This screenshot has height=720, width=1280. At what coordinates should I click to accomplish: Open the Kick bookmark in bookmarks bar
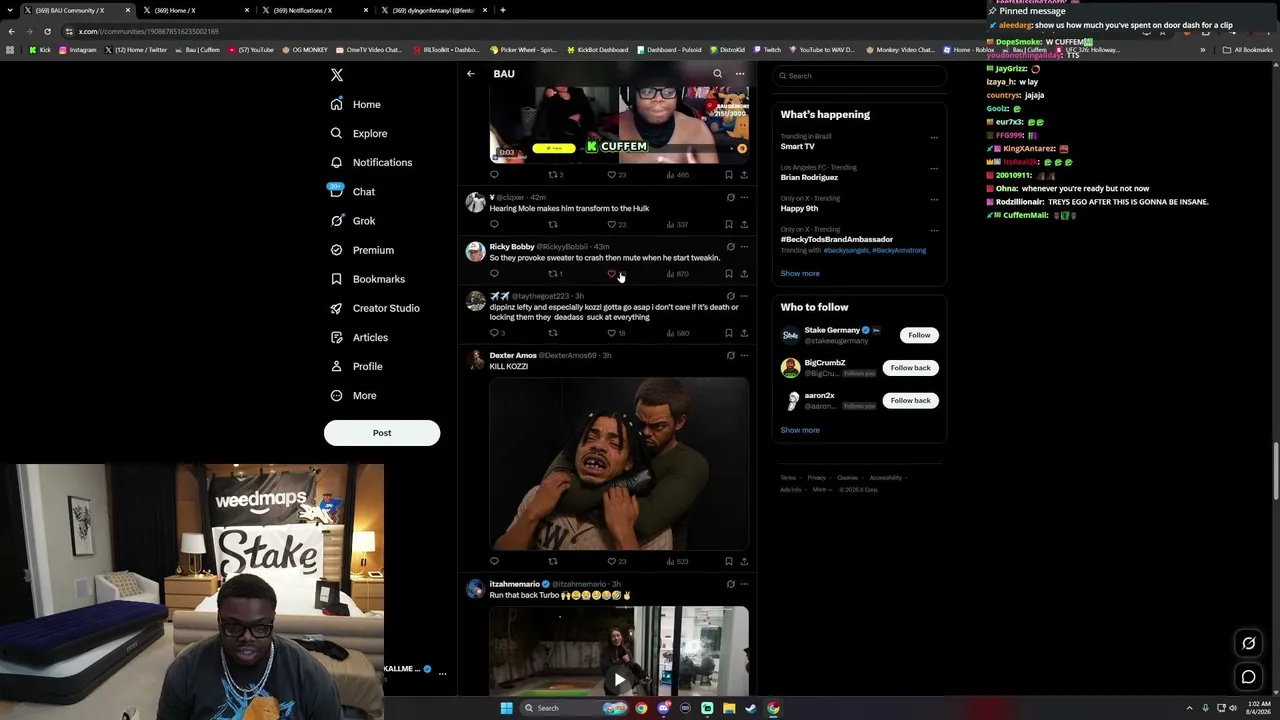(x=40, y=49)
